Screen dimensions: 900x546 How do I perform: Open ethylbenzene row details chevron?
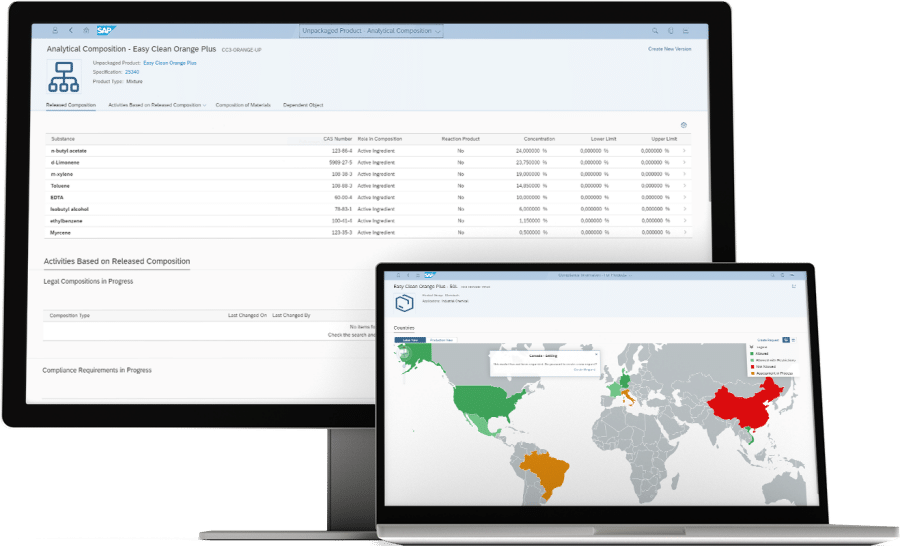[684, 220]
